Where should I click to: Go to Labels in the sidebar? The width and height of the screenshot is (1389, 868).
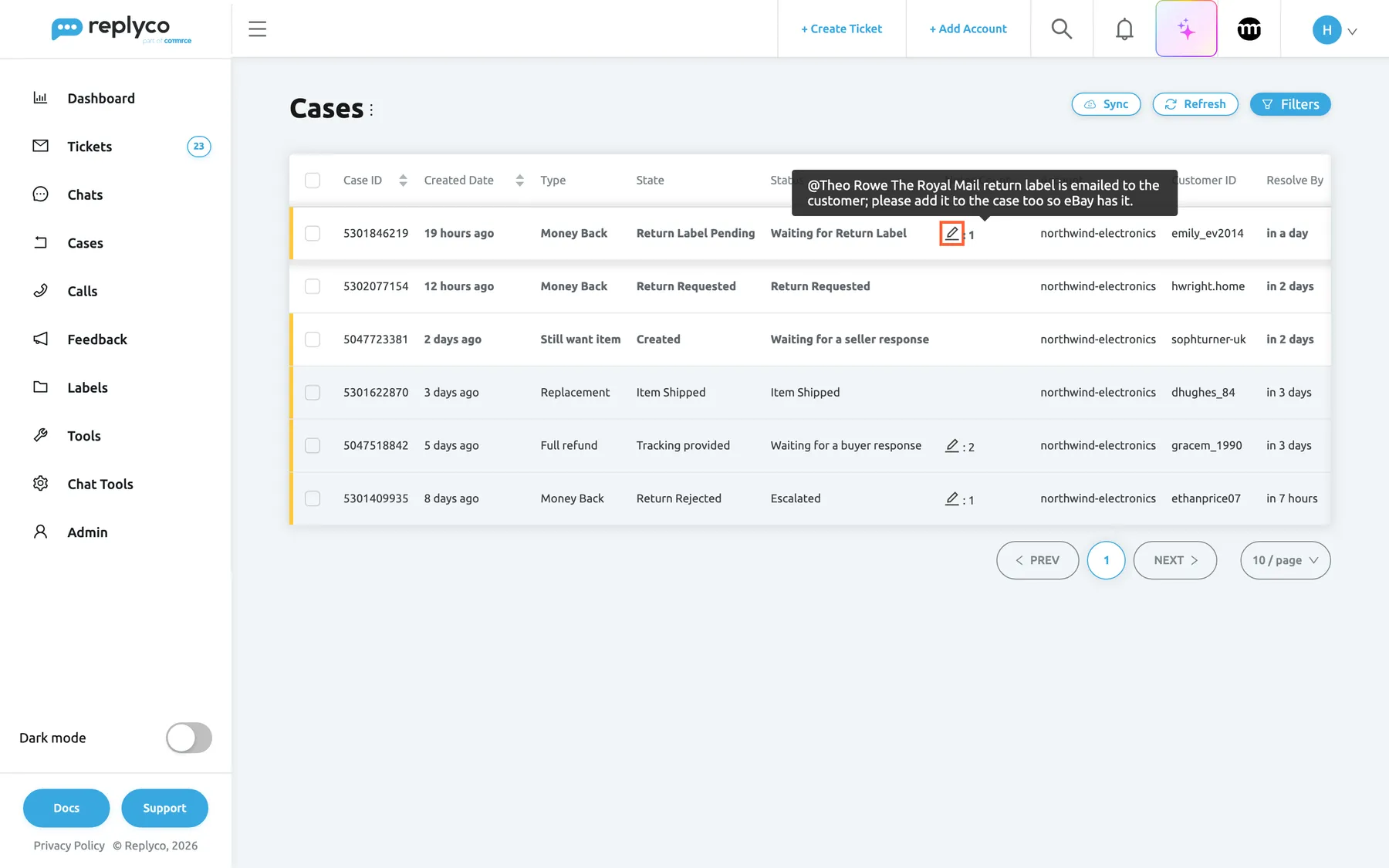point(87,387)
